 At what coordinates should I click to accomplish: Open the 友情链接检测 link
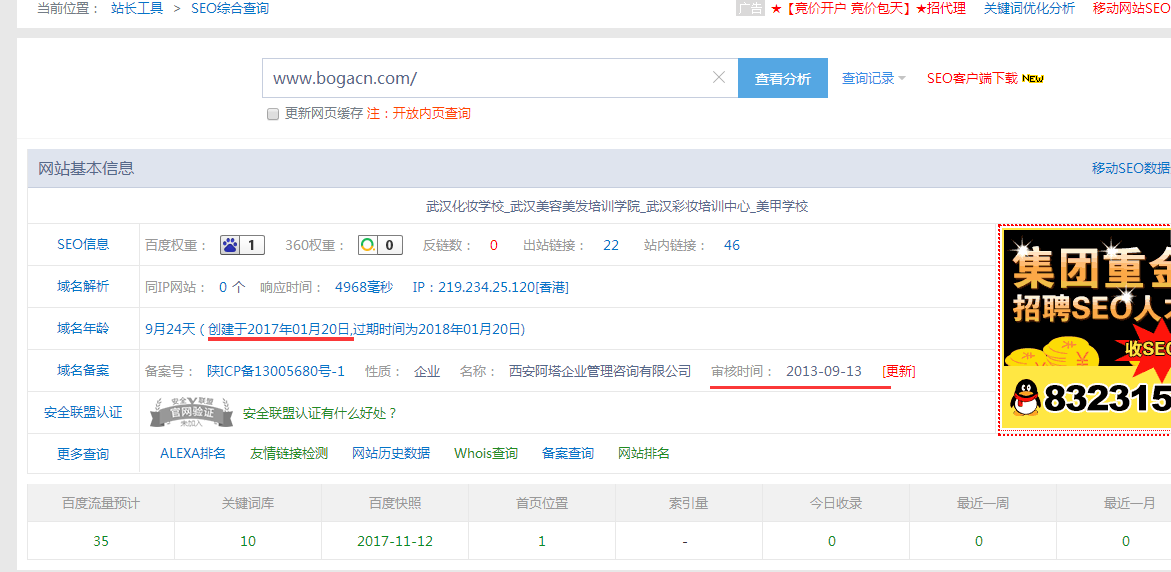(x=289, y=453)
